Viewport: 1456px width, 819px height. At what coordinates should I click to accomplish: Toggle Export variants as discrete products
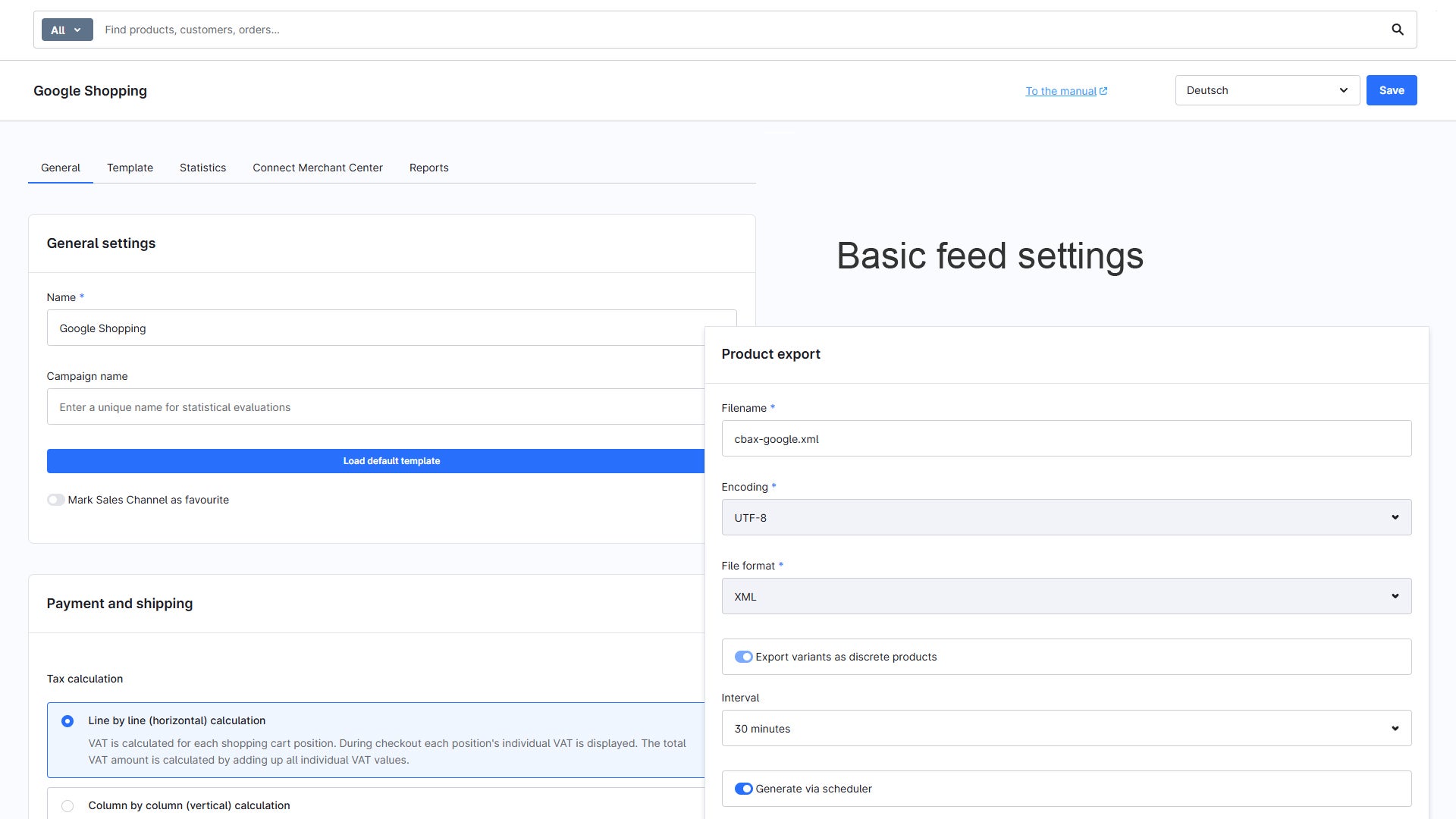point(743,657)
